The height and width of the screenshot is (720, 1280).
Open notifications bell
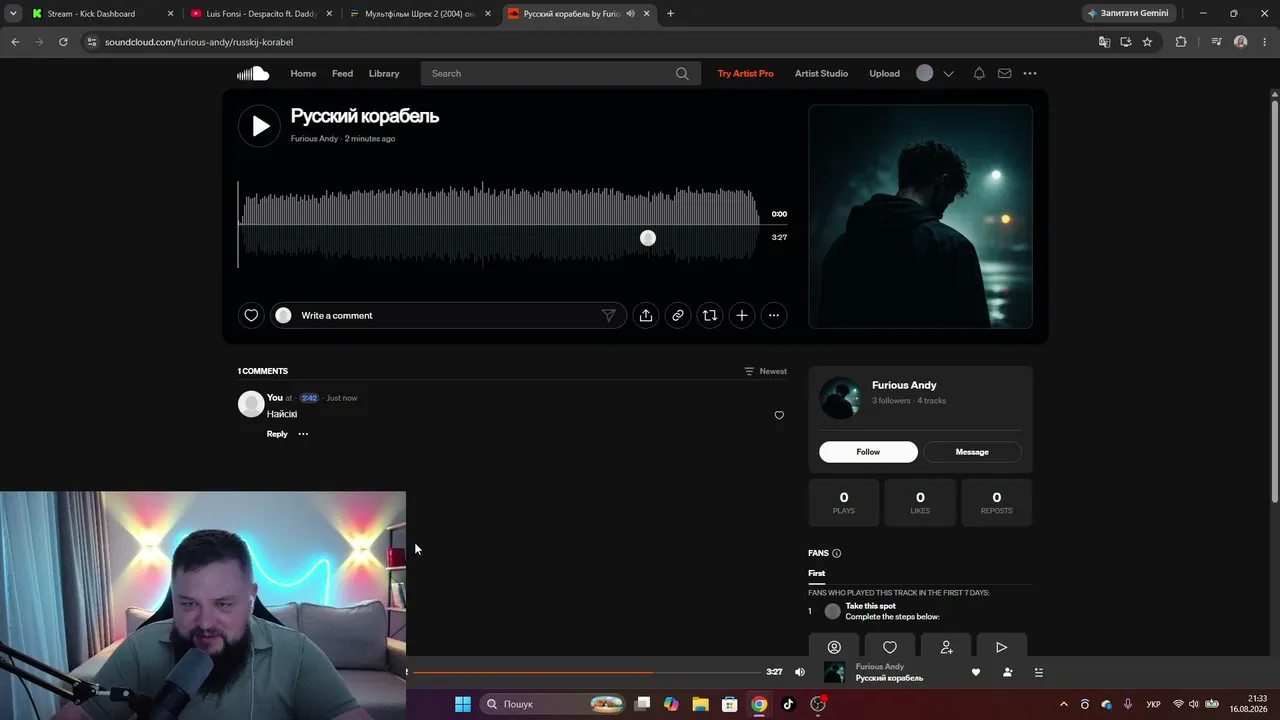[979, 73]
